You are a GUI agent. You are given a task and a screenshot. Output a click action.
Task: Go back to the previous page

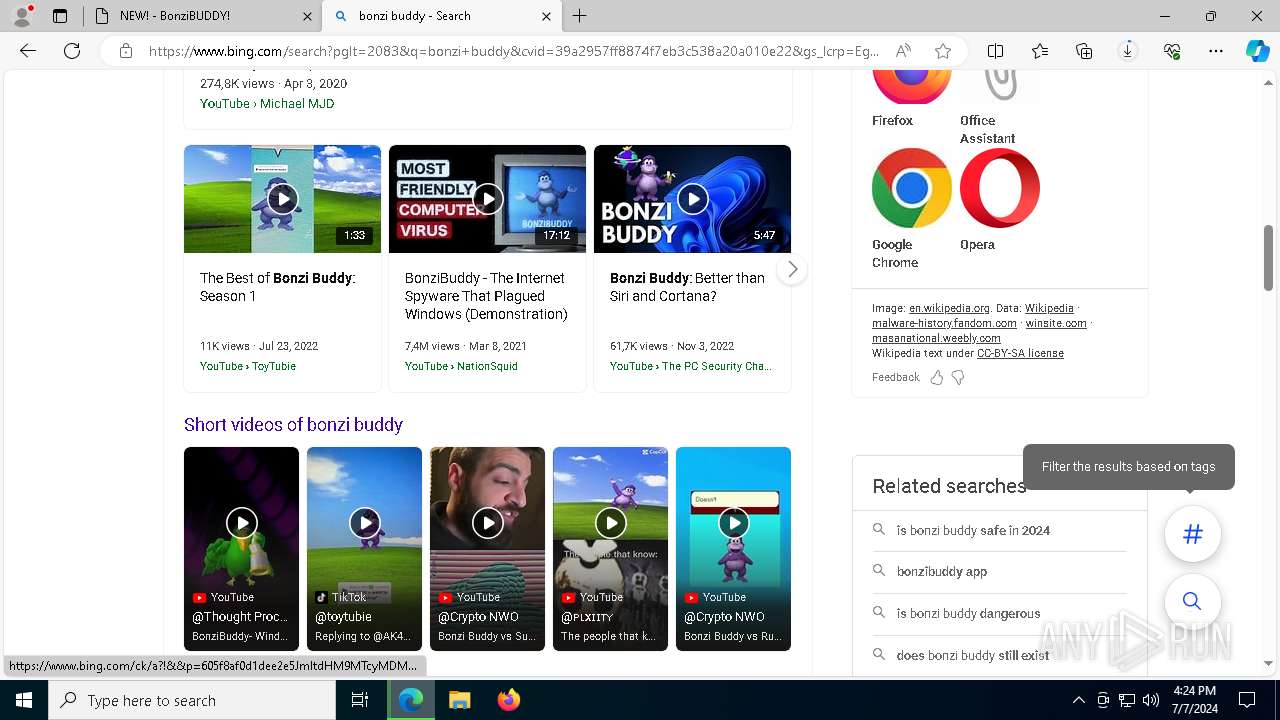coord(28,51)
